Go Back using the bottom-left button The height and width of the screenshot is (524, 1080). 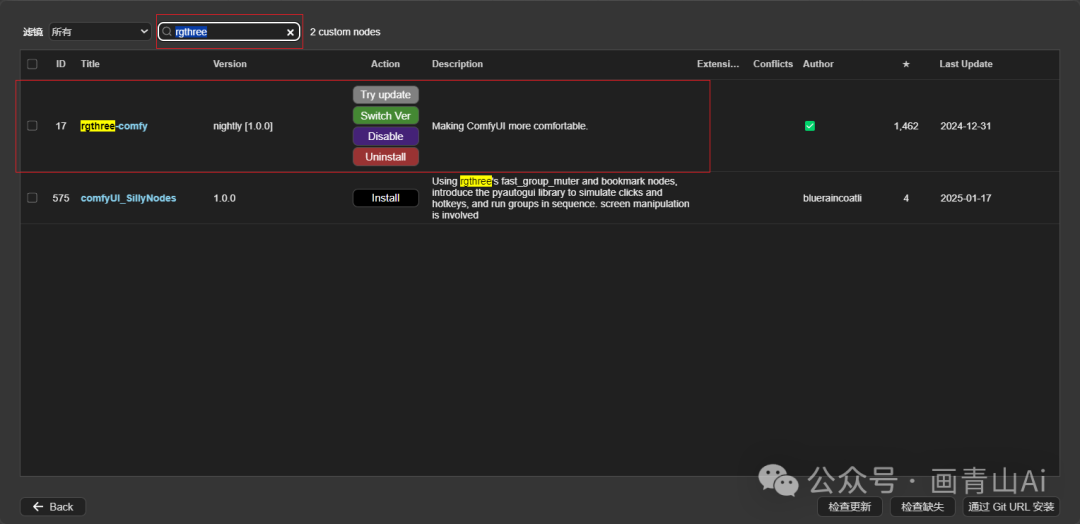point(53,507)
